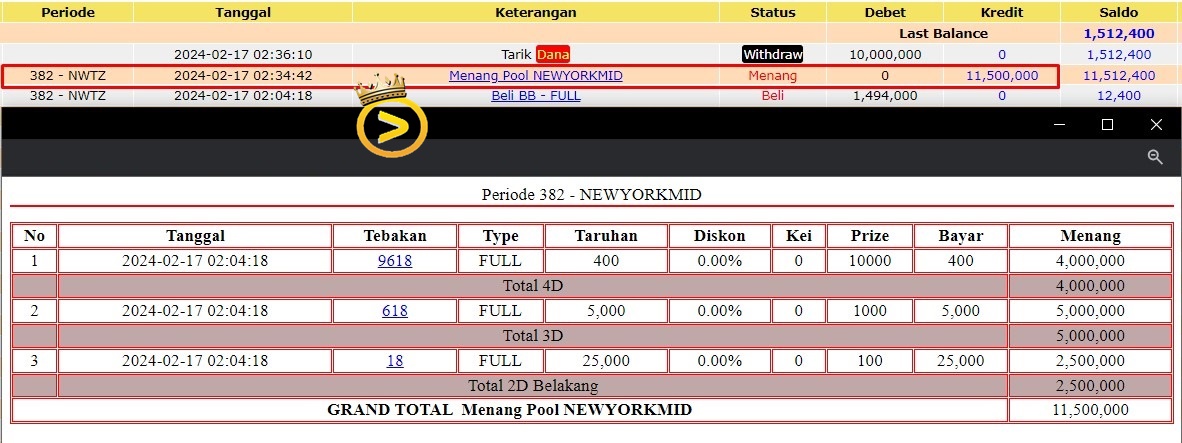Open Beli BB - FULL link
This screenshot has width=1182, height=443.
pyautogui.click(x=536, y=96)
